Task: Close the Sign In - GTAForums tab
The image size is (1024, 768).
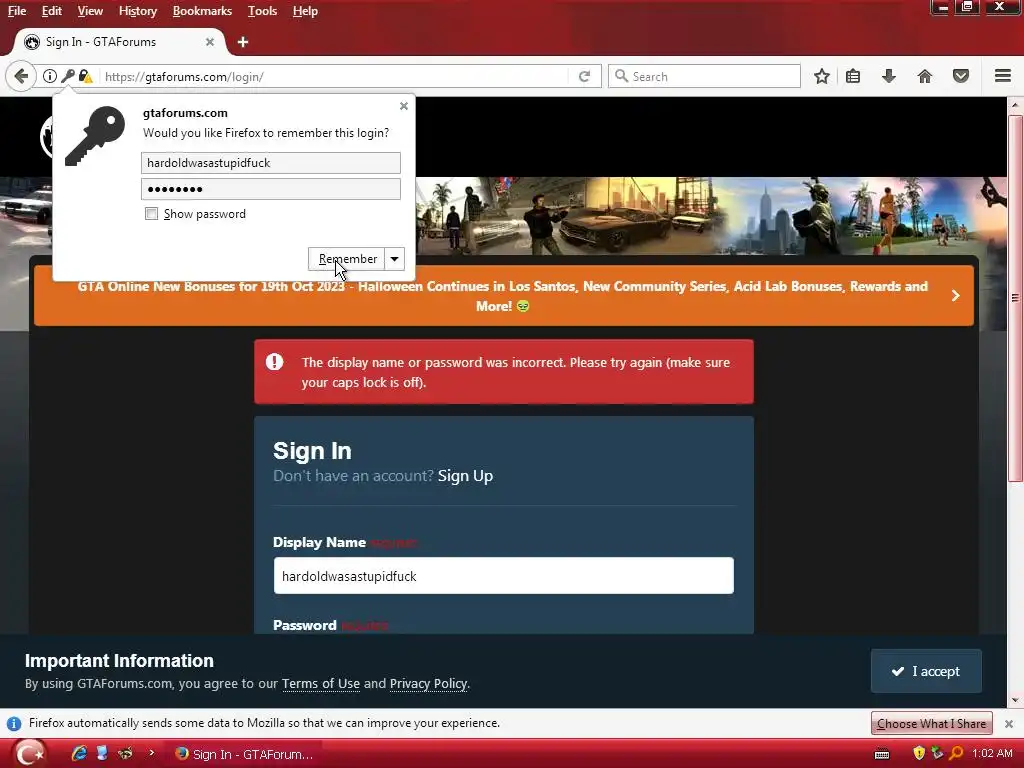Action: point(210,42)
